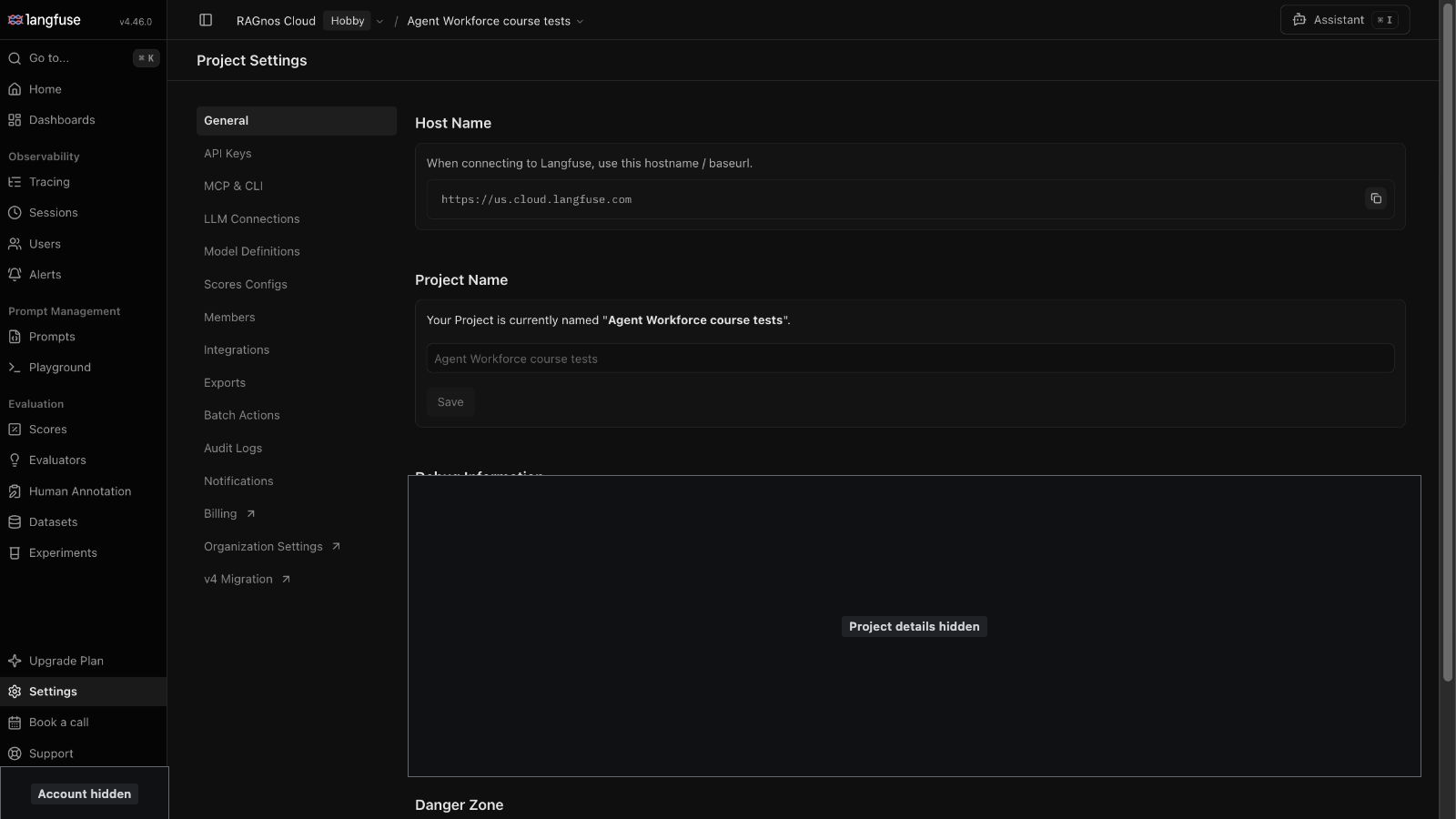The height and width of the screenshot is (819, 1456).
Task: Select the API Keys settings tab
Action: (x=297, y=154)
